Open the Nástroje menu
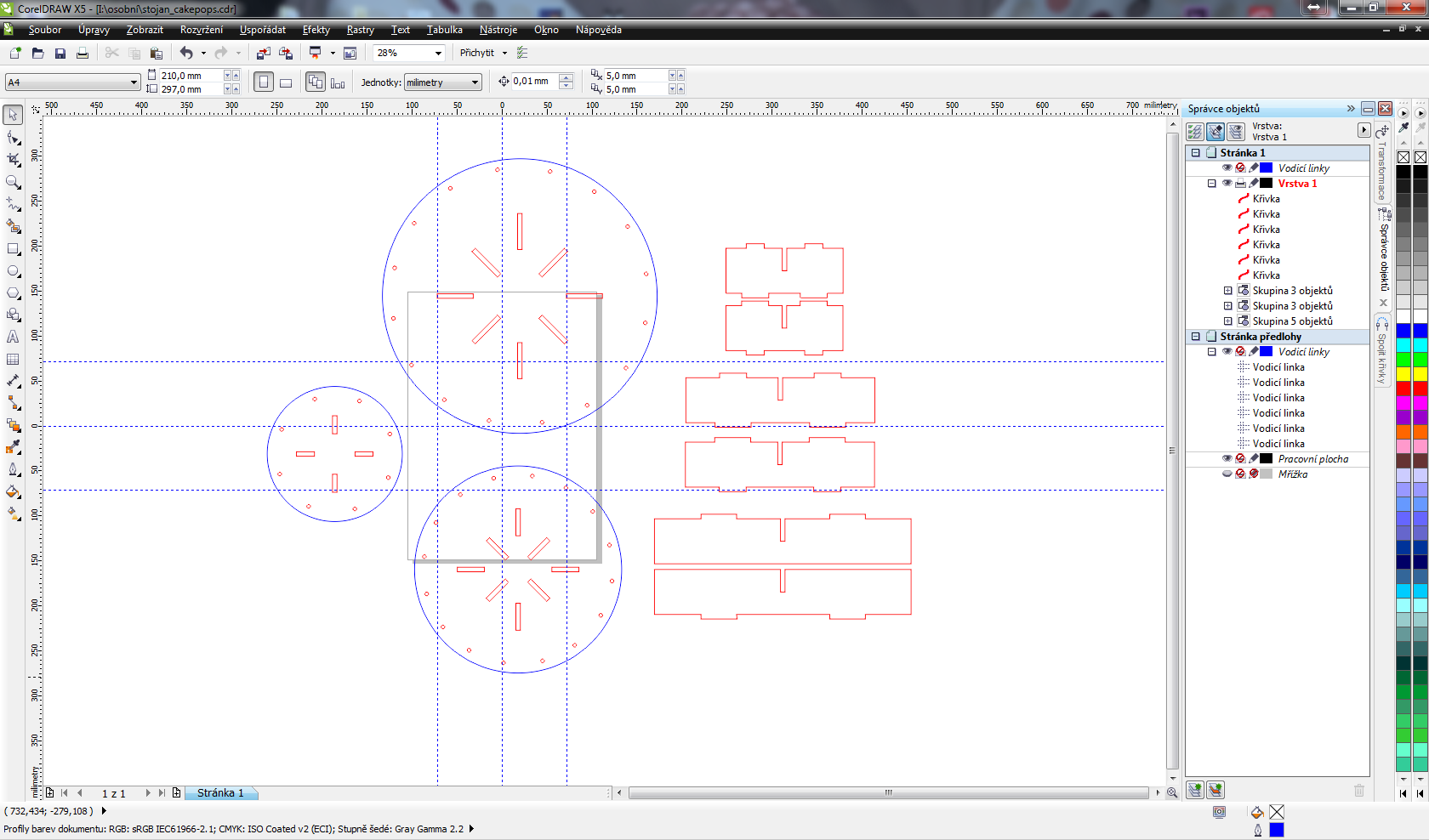The width and height of the screenshot is (1429, 840). [x=498, y=30]
